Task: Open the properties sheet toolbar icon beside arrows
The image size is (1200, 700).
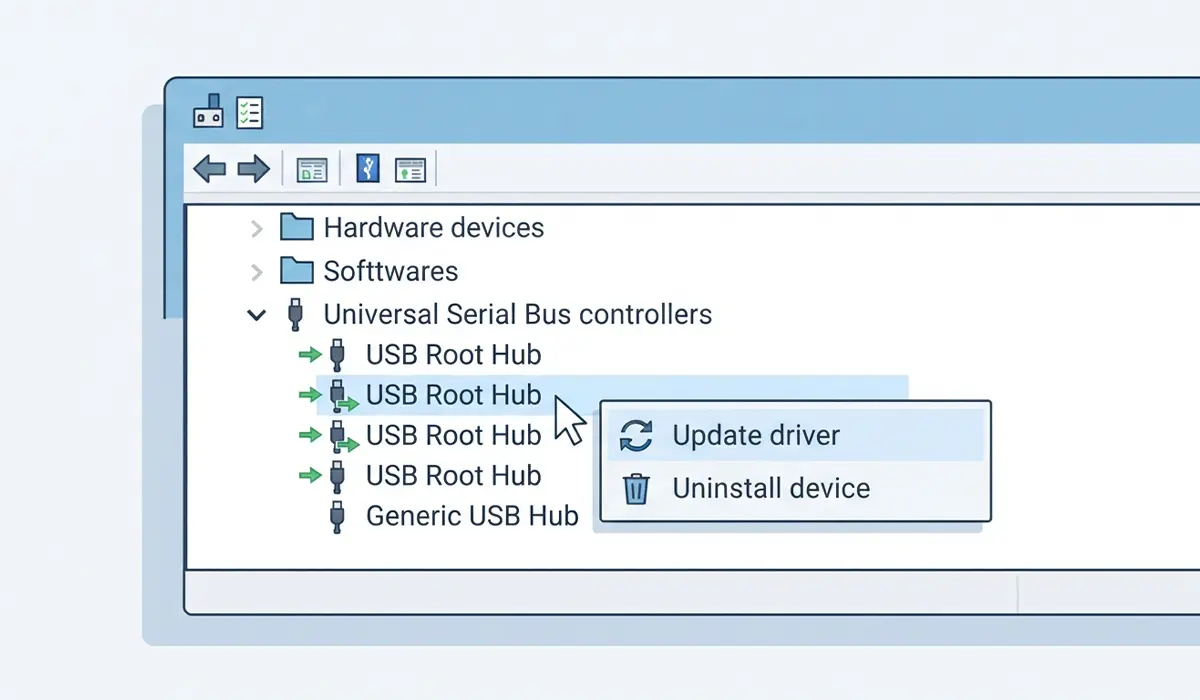Action: [x=312, y=171]
